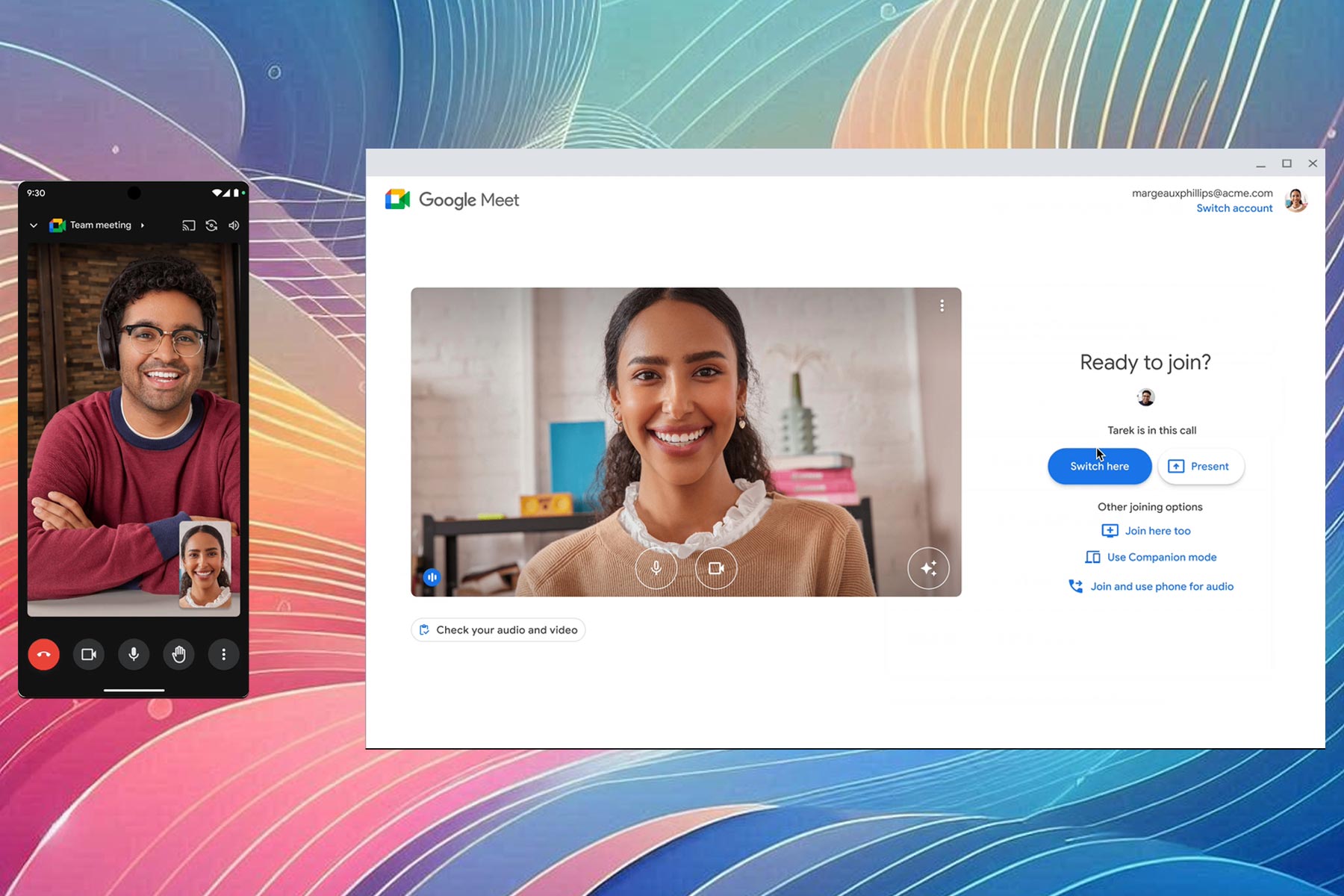Open the account avatar in the top right
This screenshot has height=896, width=1344.
(1296, 200)
